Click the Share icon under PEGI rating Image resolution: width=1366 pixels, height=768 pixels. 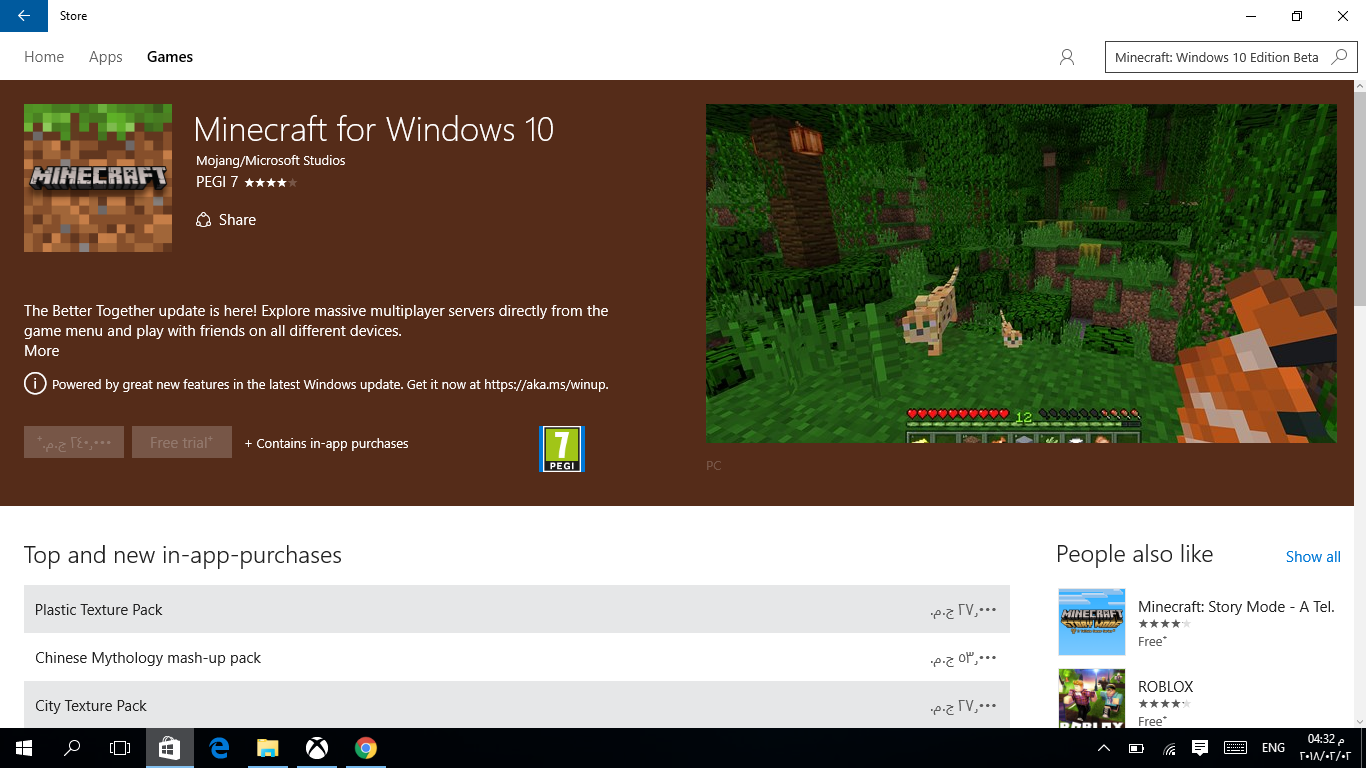coord(203,220)
